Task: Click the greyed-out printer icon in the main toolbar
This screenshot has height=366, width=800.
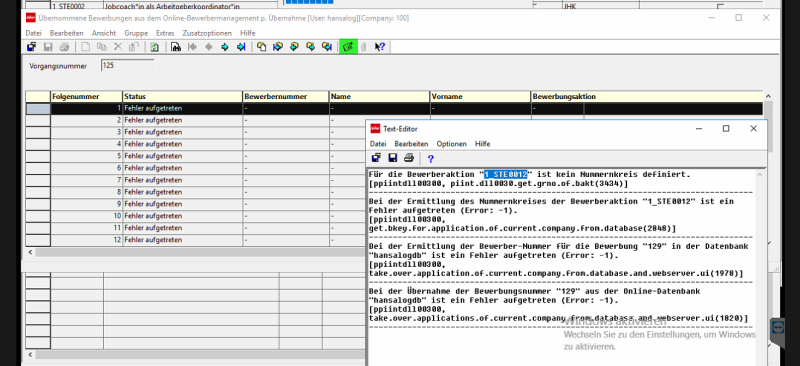Action: click(x=64, y=47)
